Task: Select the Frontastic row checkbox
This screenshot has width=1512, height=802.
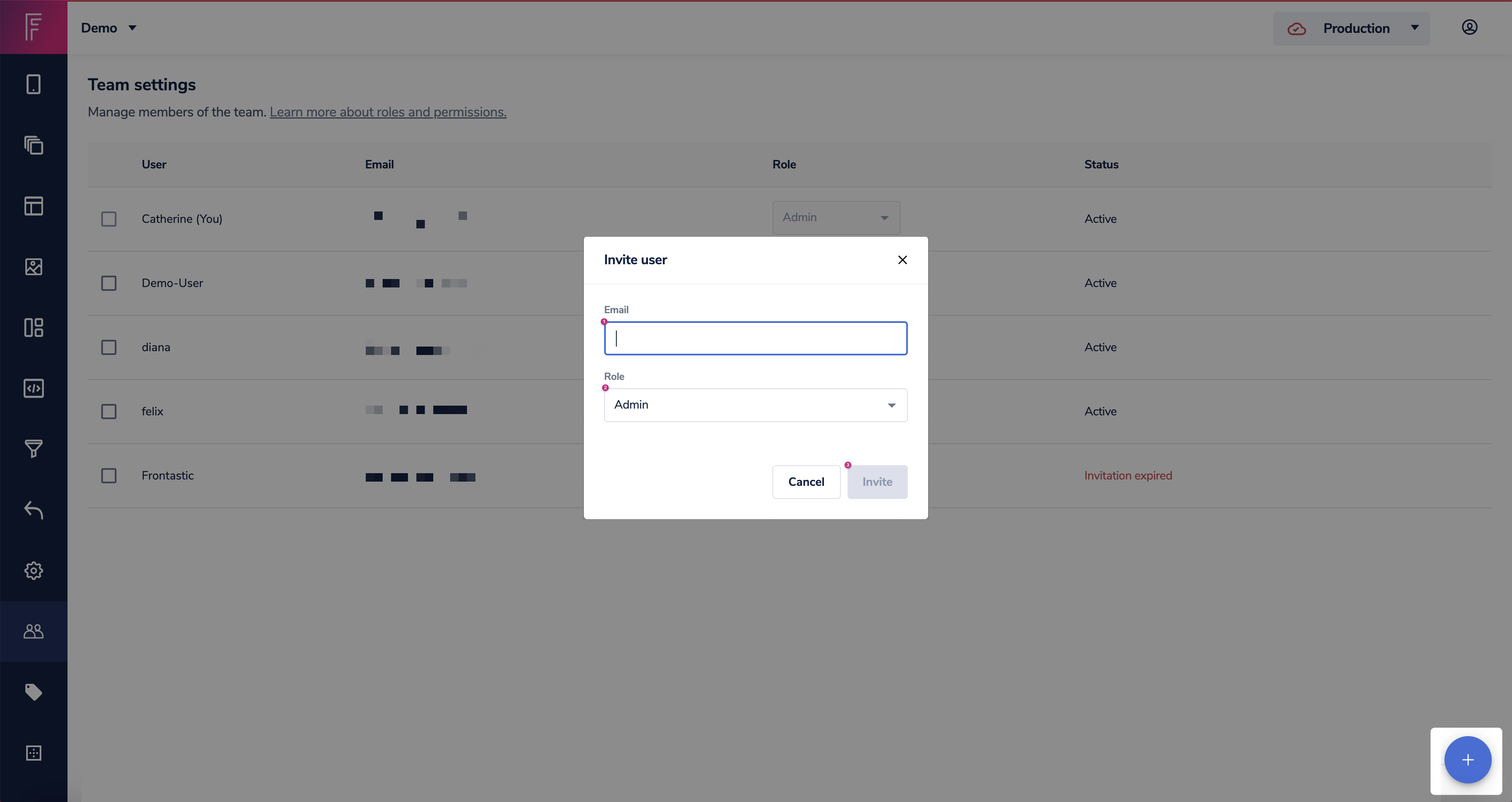Action: 108,476
